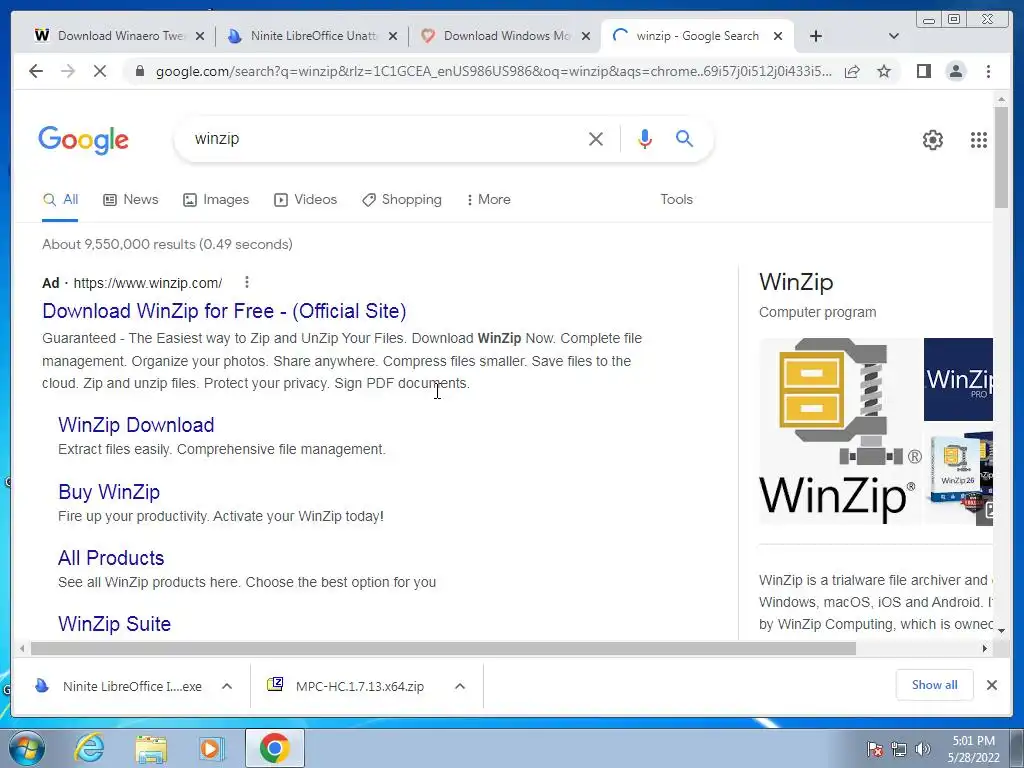Open the WinZip Suite sitelink
Screen dimensions: 1024x768
coord(114,624)
